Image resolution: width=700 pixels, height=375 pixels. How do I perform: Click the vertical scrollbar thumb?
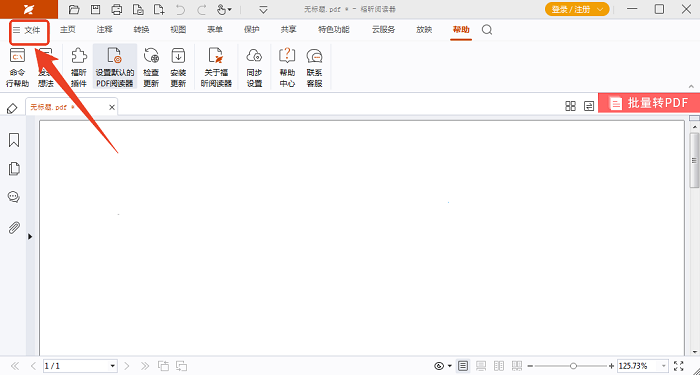695,159
